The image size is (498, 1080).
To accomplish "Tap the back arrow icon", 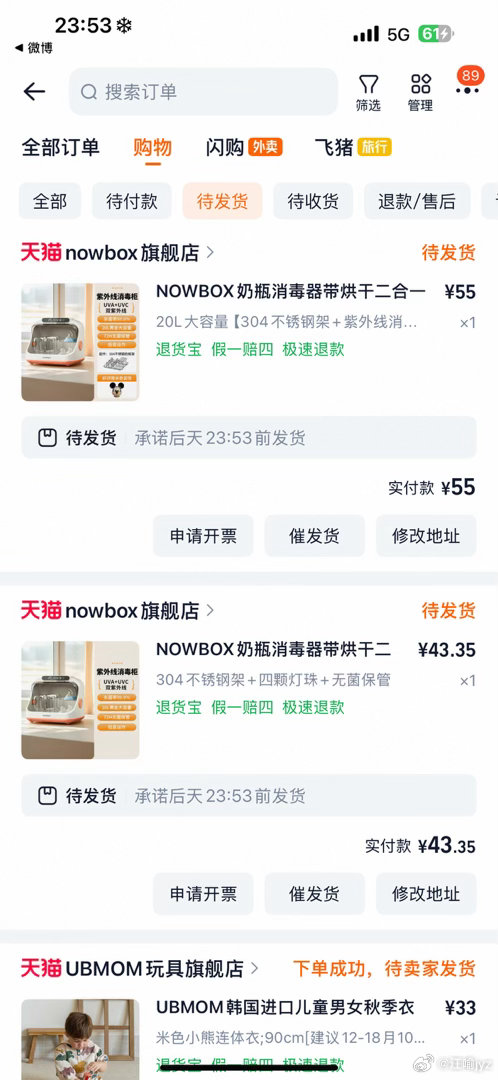I will [x=34, y=92].
